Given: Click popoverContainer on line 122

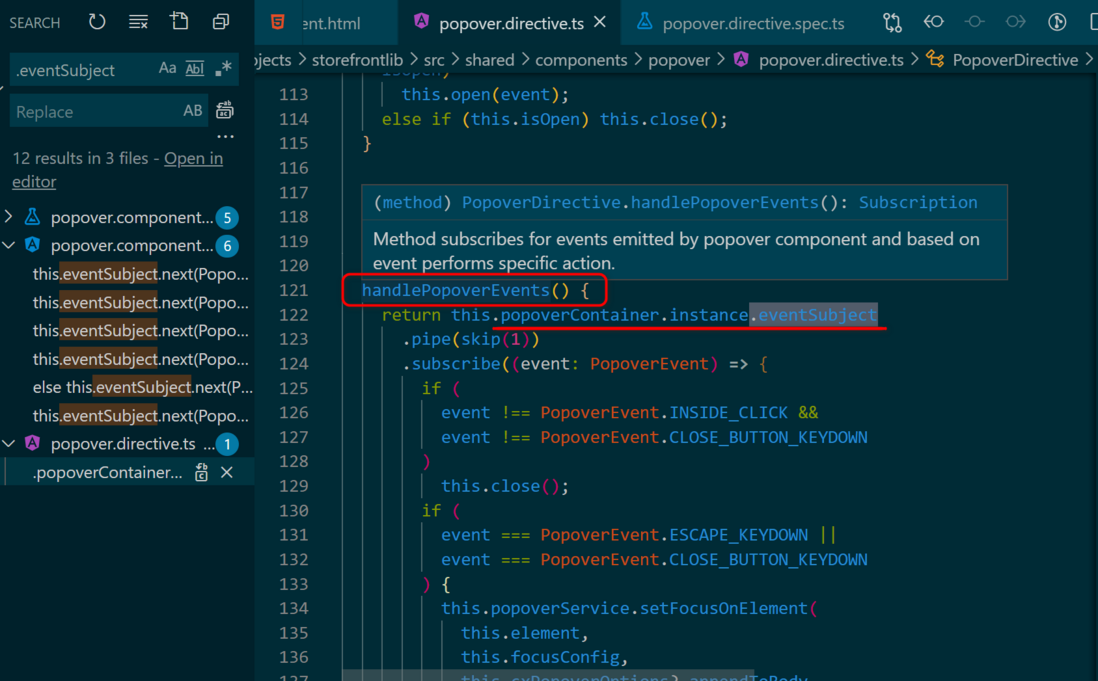Looking at the screenshot, I should [x=579, y=315].
